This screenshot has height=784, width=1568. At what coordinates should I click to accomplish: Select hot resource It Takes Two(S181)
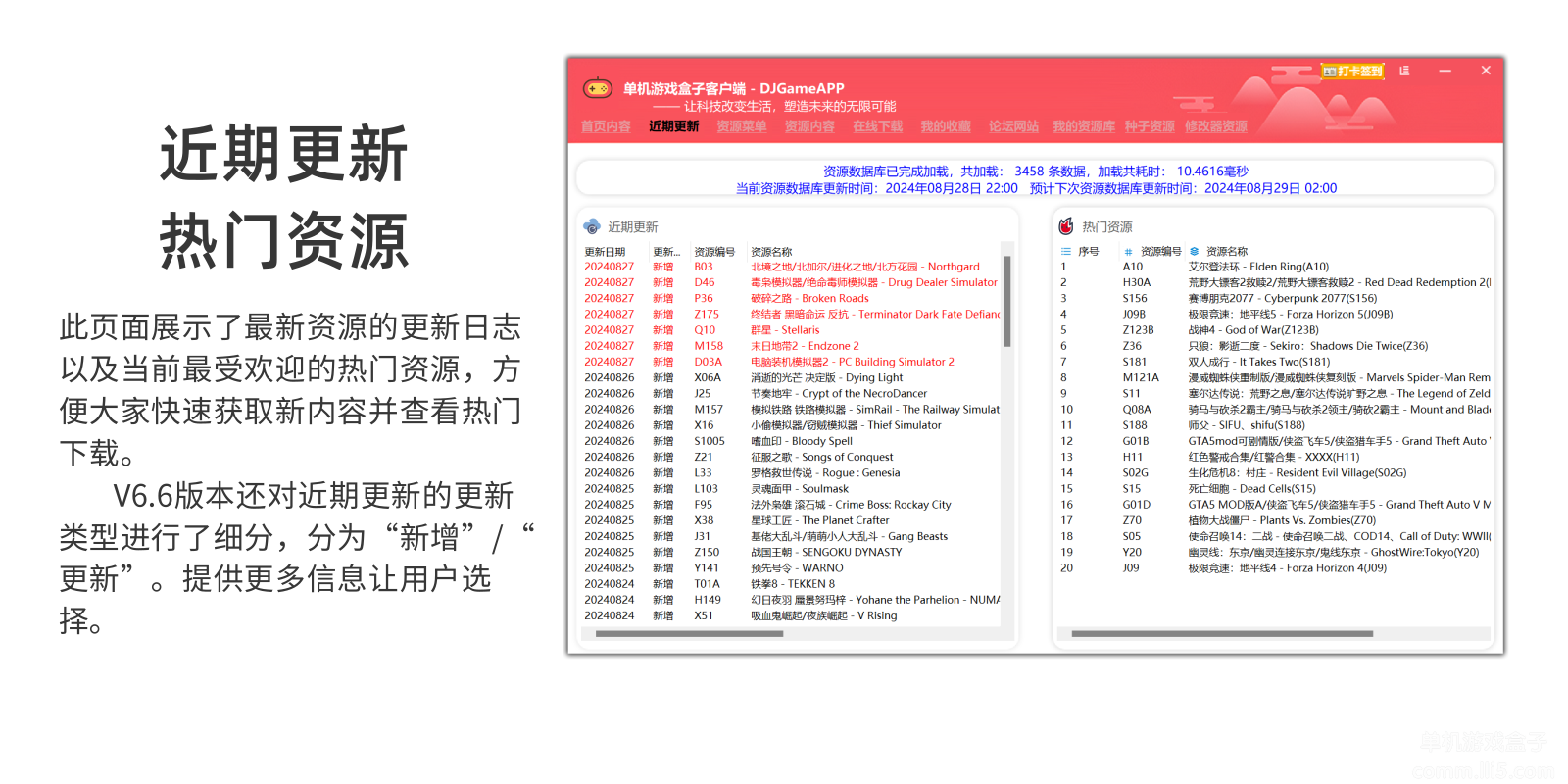click(1274, 362)
